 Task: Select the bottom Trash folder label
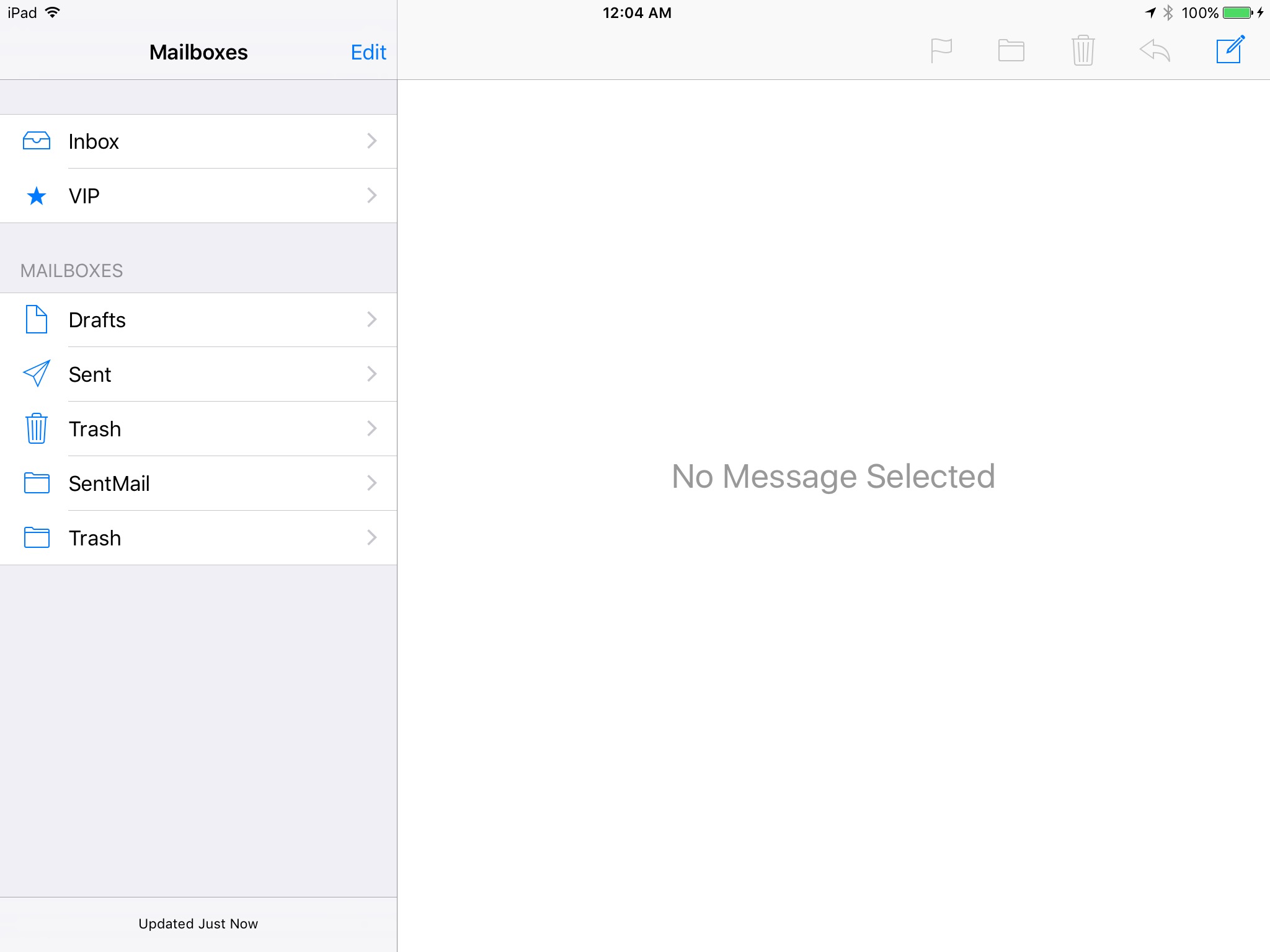[x=95, y=538]
